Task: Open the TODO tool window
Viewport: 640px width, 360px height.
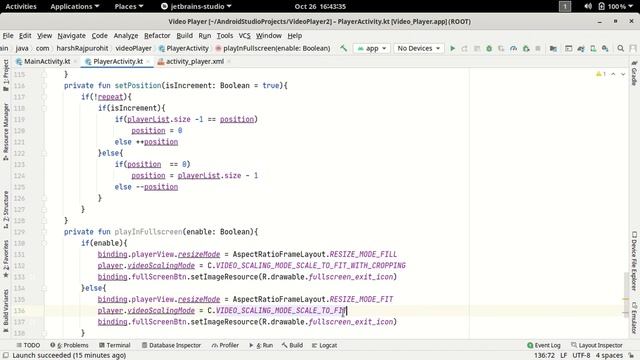Action: pyautogui.click(x=28, y=345)
